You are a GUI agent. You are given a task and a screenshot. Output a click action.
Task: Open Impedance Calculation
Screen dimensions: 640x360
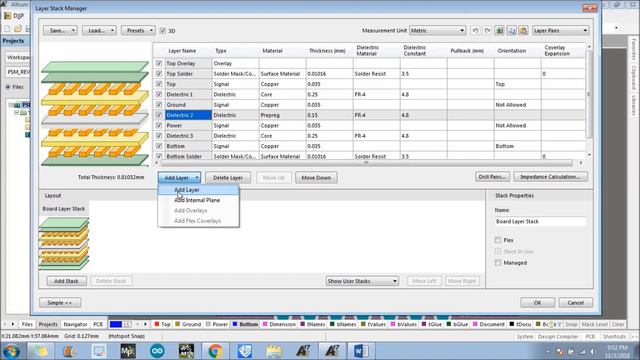[x=550, y=177]
